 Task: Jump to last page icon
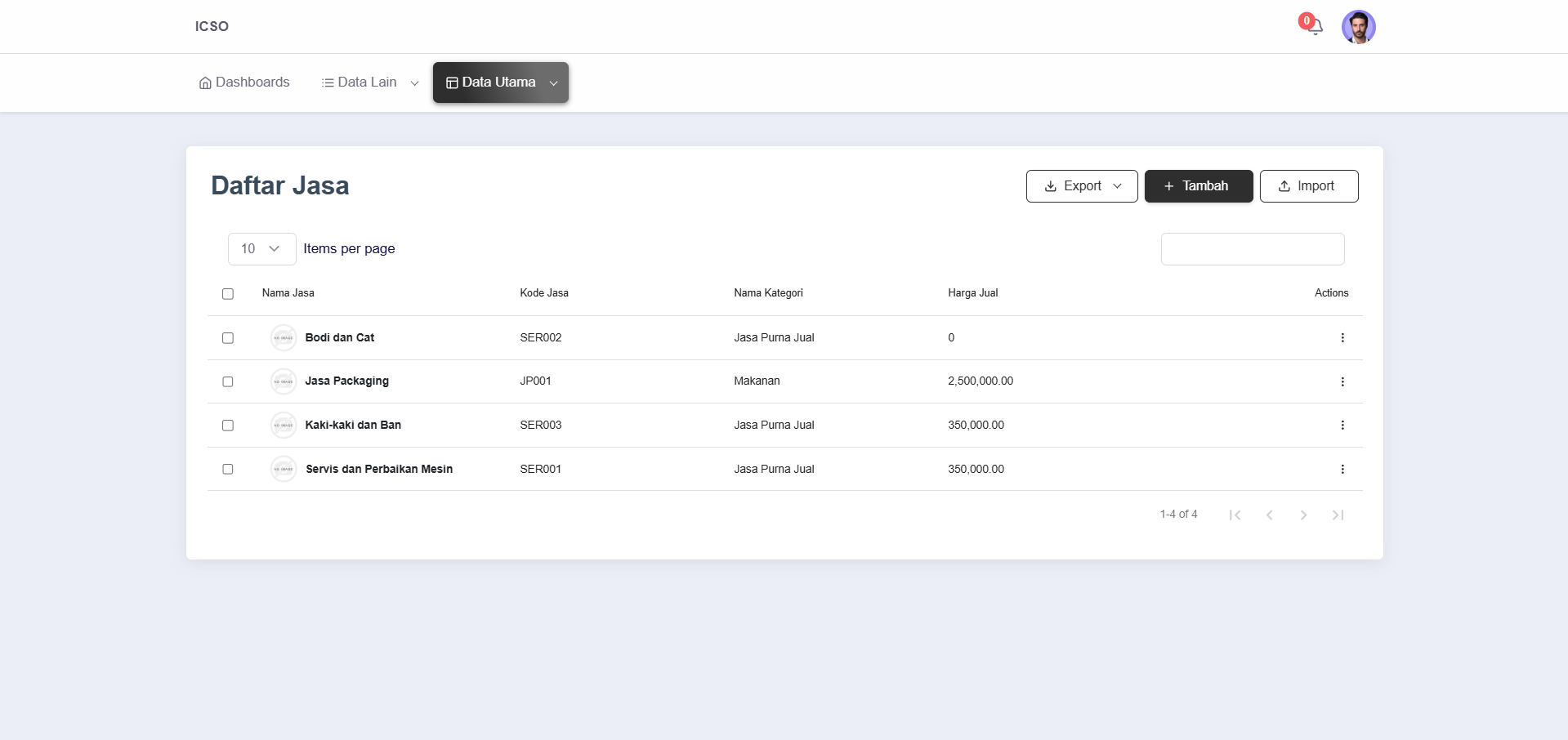[x=1338, y=515]
